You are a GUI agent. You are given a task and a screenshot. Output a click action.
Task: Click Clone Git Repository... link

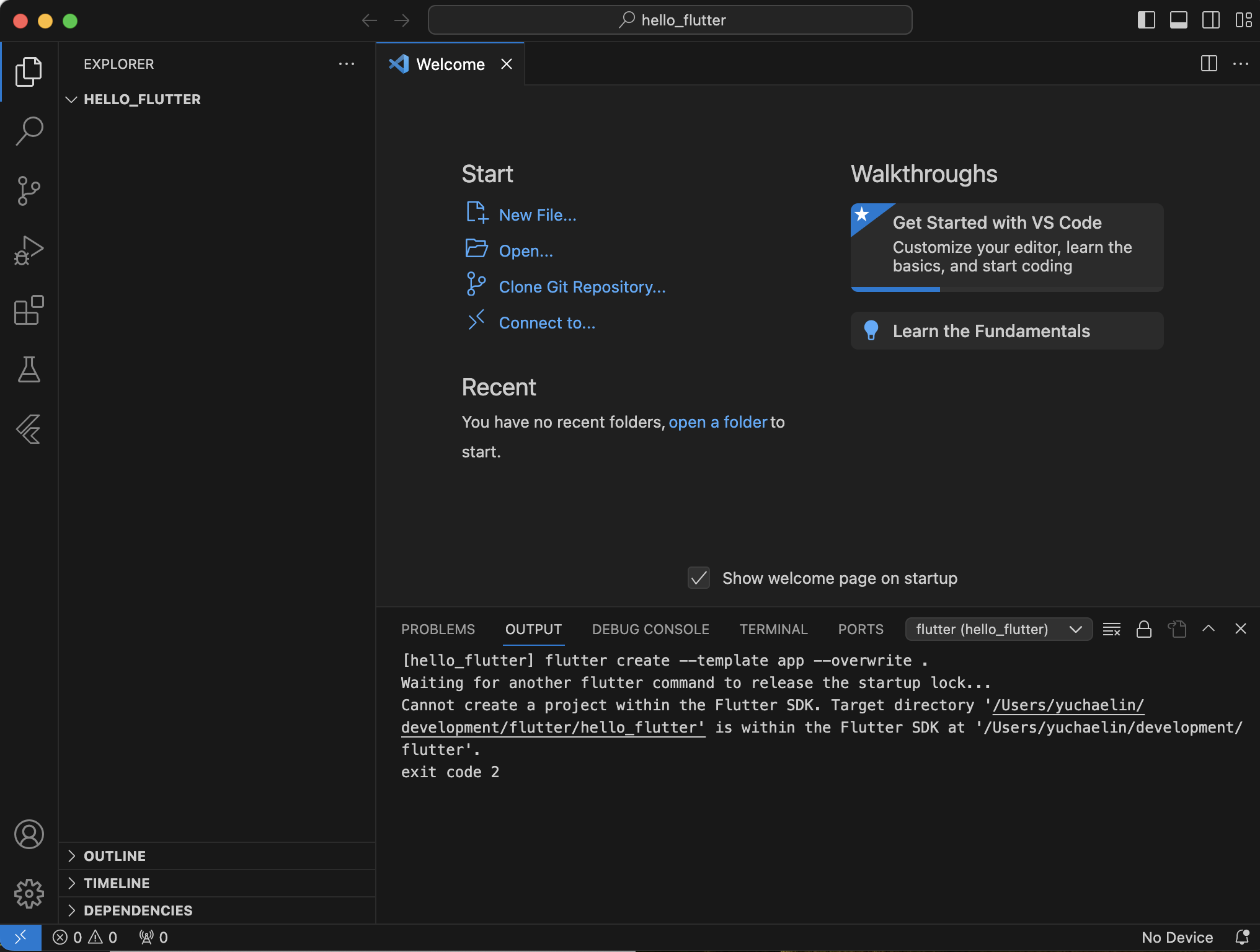click(x=582, y=287)
